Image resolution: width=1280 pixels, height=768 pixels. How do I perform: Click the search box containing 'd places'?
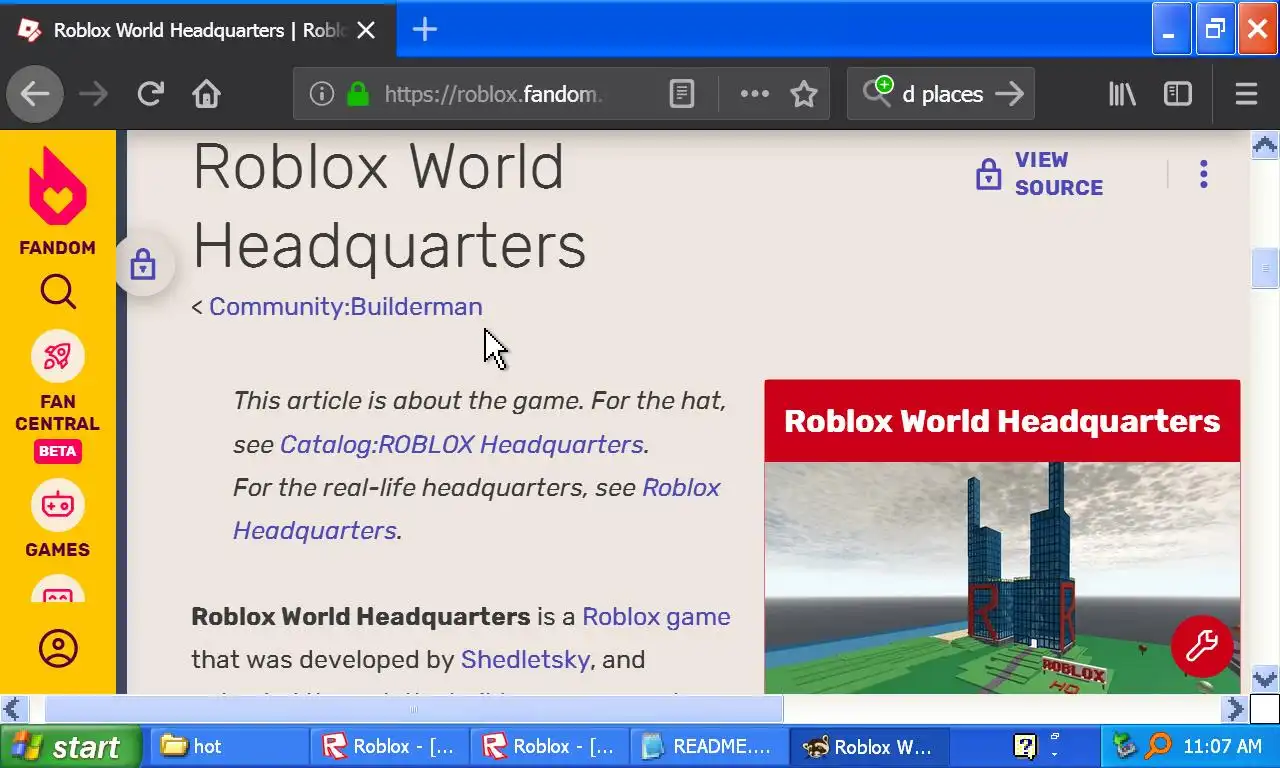[x=942, y=94]
